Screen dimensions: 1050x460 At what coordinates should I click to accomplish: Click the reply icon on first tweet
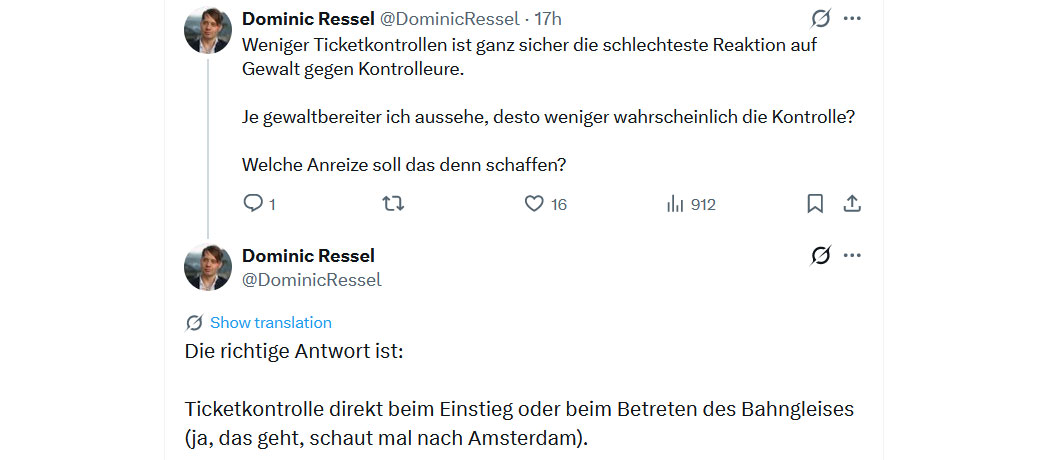pyautogui.click(x=253, y=204)
